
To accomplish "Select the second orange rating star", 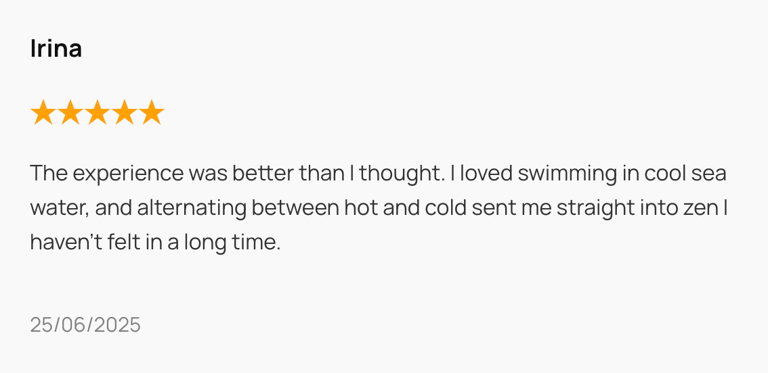I will (x=70, y=113).
